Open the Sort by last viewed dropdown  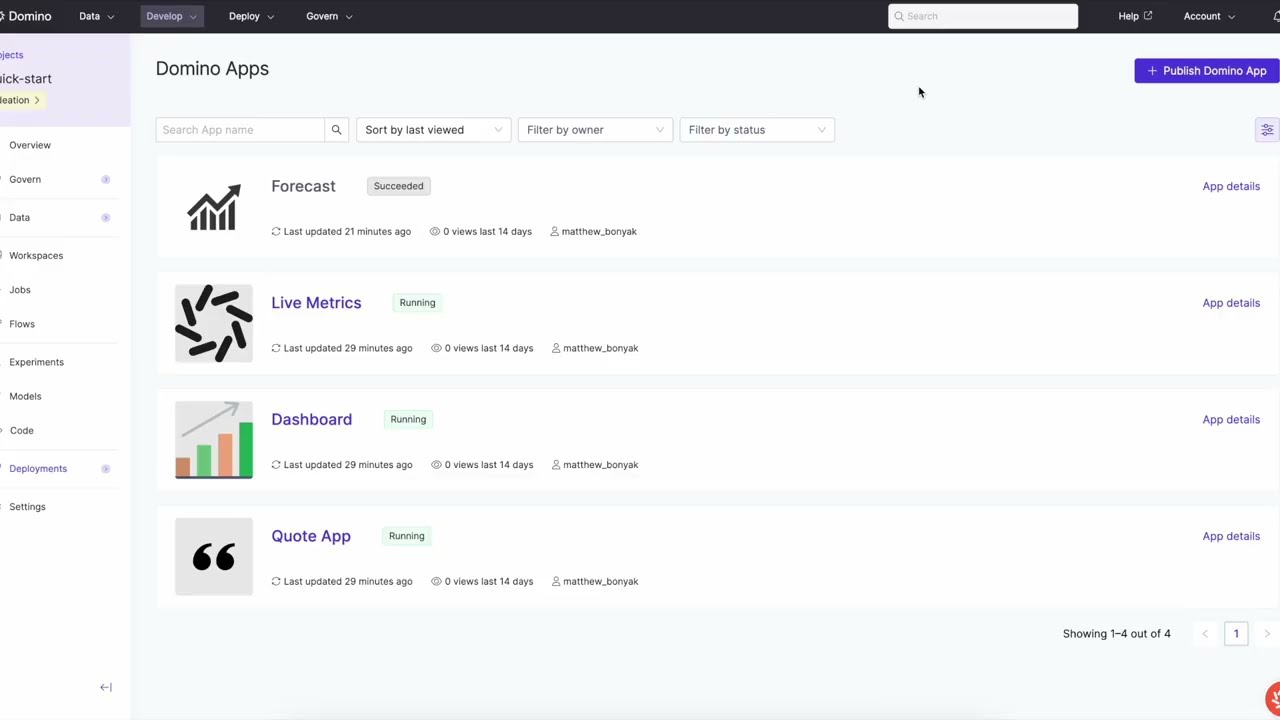pos(433,130)
